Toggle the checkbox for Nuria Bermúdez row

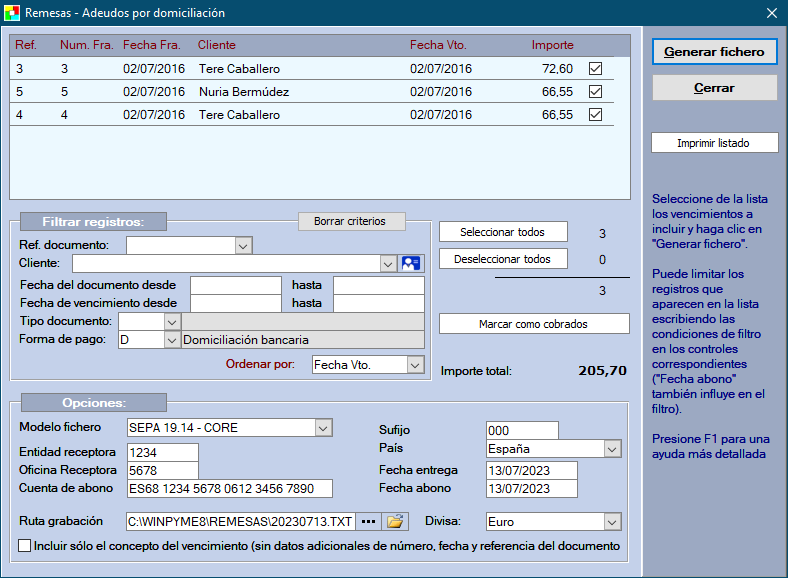(596, 92)
